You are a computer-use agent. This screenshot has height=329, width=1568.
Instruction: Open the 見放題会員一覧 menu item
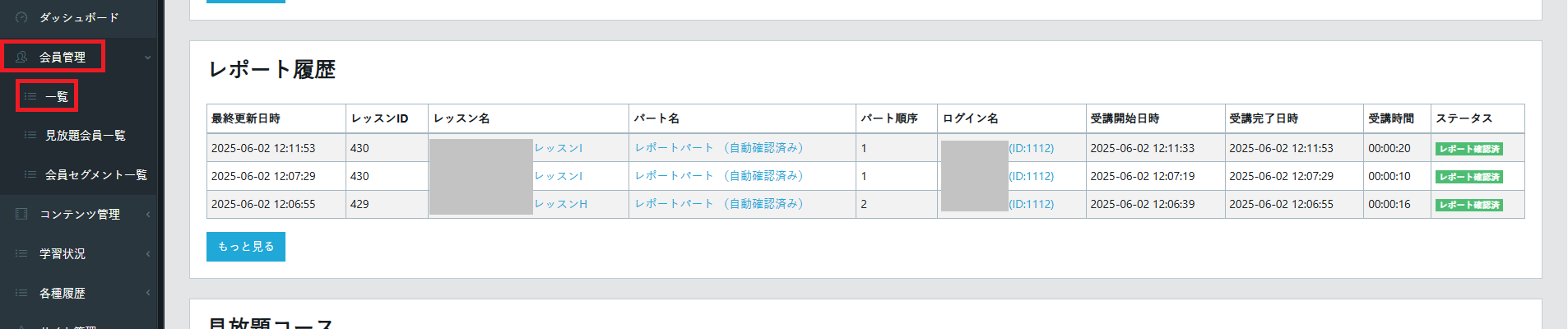[x=86, y=135]
